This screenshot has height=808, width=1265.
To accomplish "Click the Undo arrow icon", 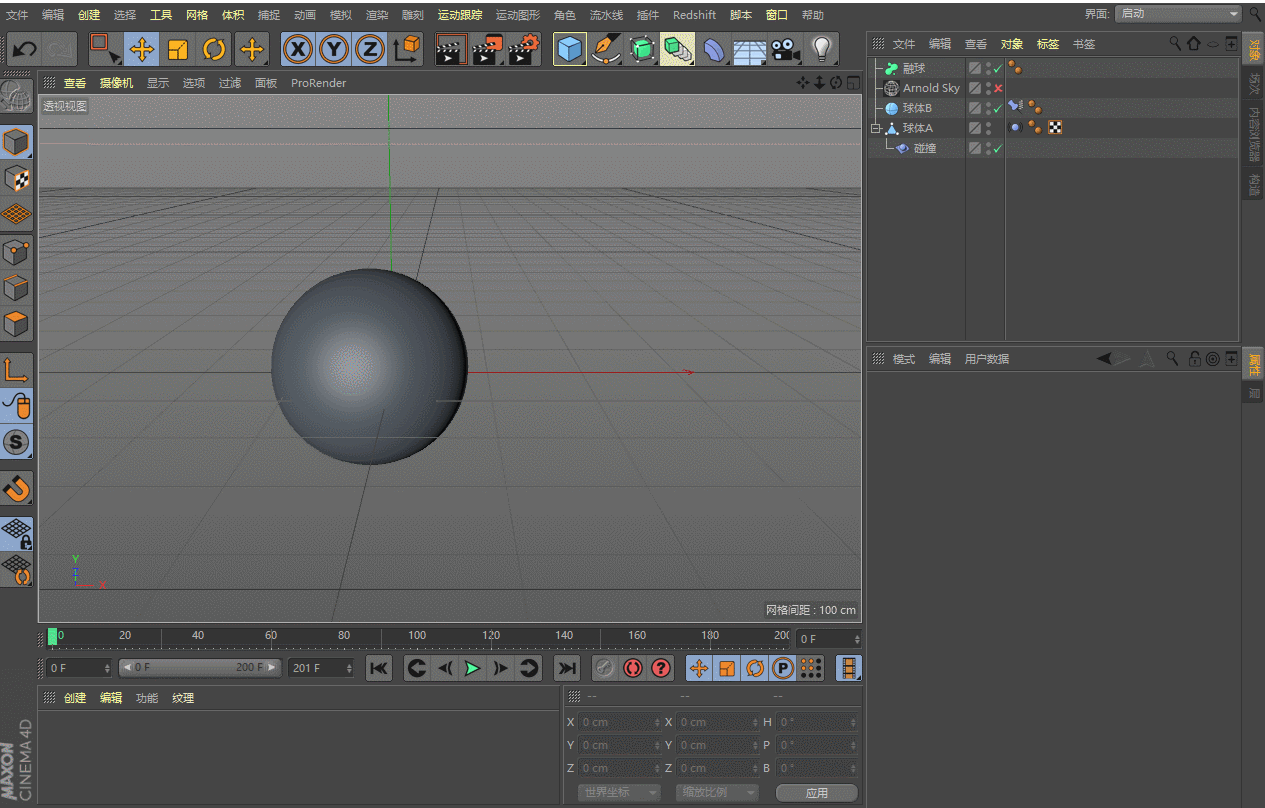I will (x=25, y=49).
